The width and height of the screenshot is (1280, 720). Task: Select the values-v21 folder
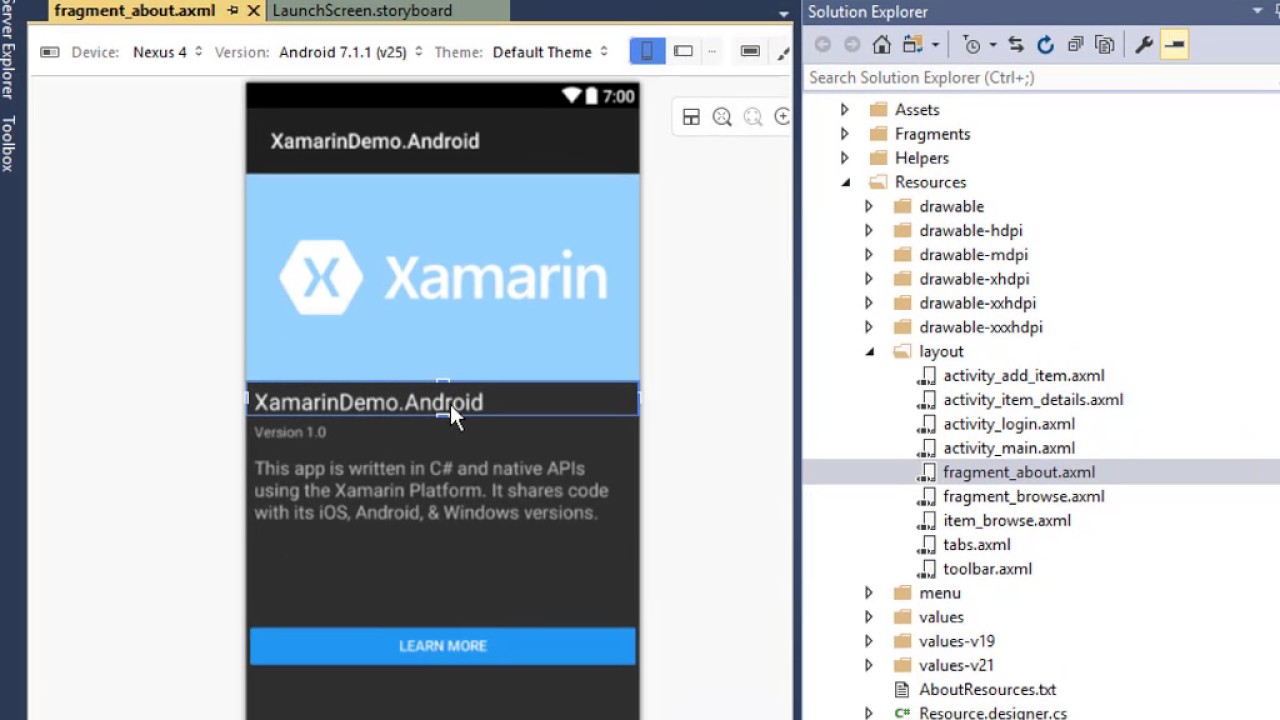pos(957,665)
